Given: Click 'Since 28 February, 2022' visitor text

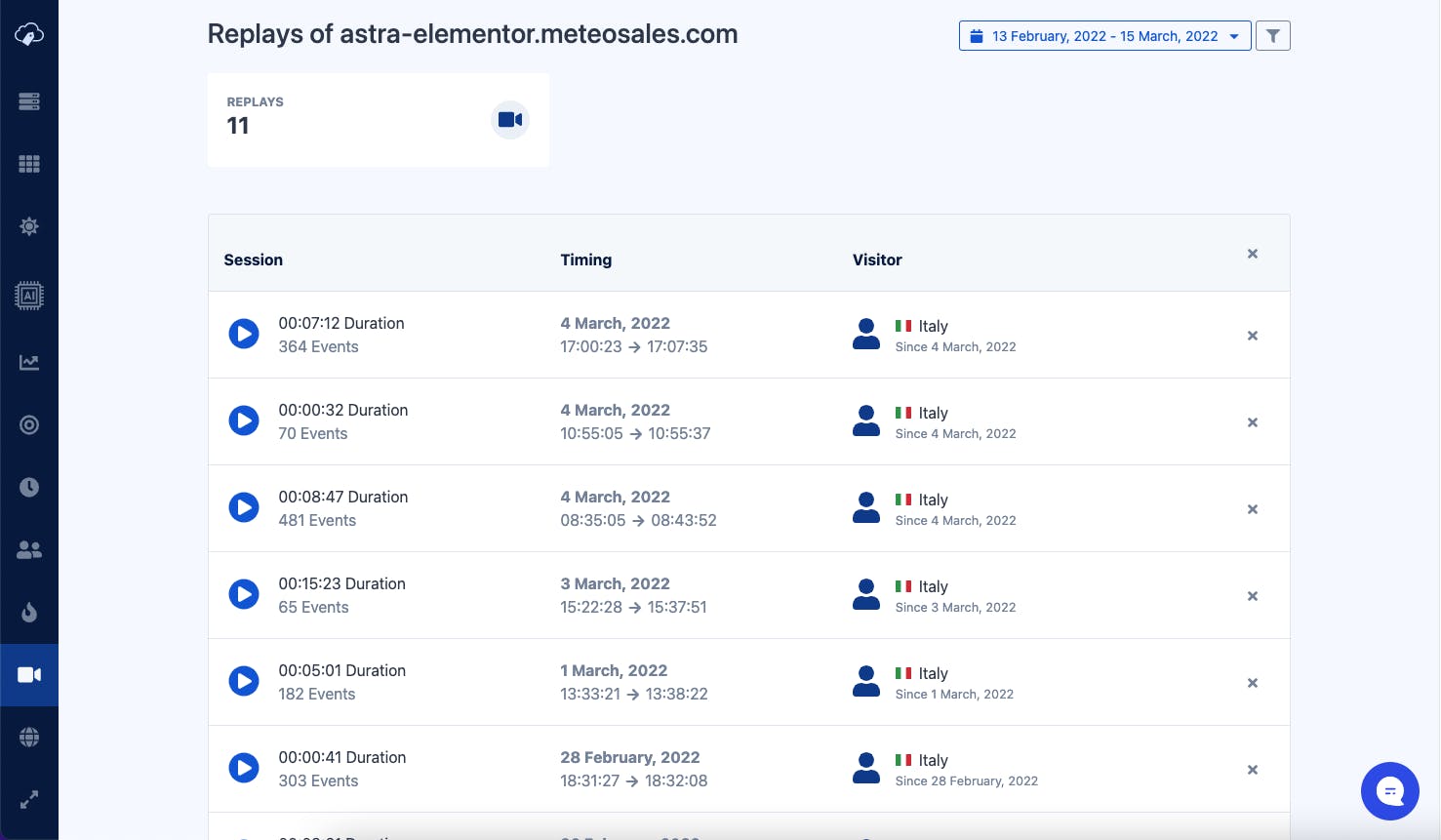Looking at the screenshot, I should 967,780.
